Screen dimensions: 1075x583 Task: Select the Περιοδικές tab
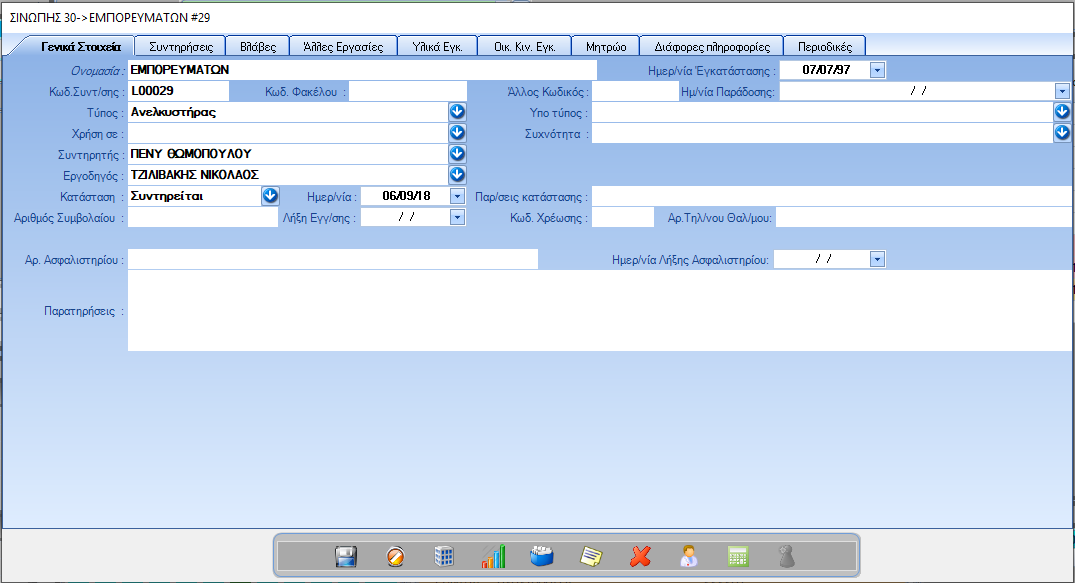click(825, 46)
